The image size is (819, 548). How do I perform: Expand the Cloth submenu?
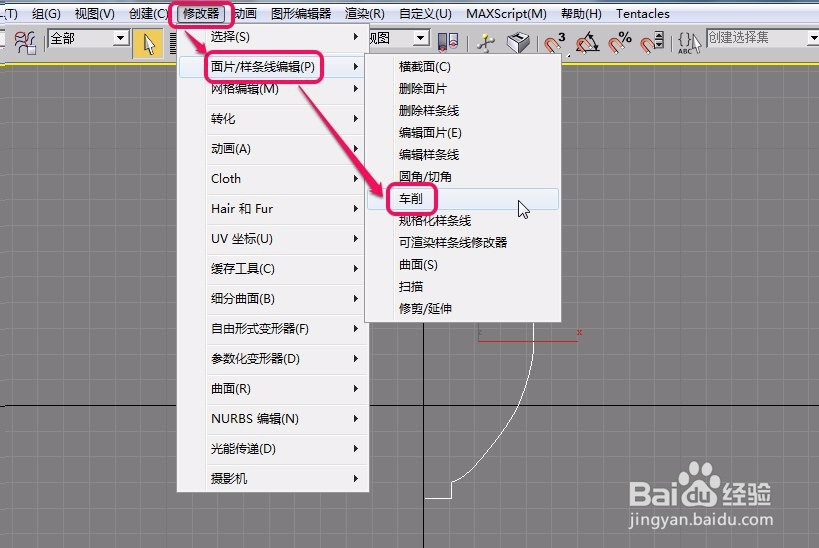click(x=274, y=179)
